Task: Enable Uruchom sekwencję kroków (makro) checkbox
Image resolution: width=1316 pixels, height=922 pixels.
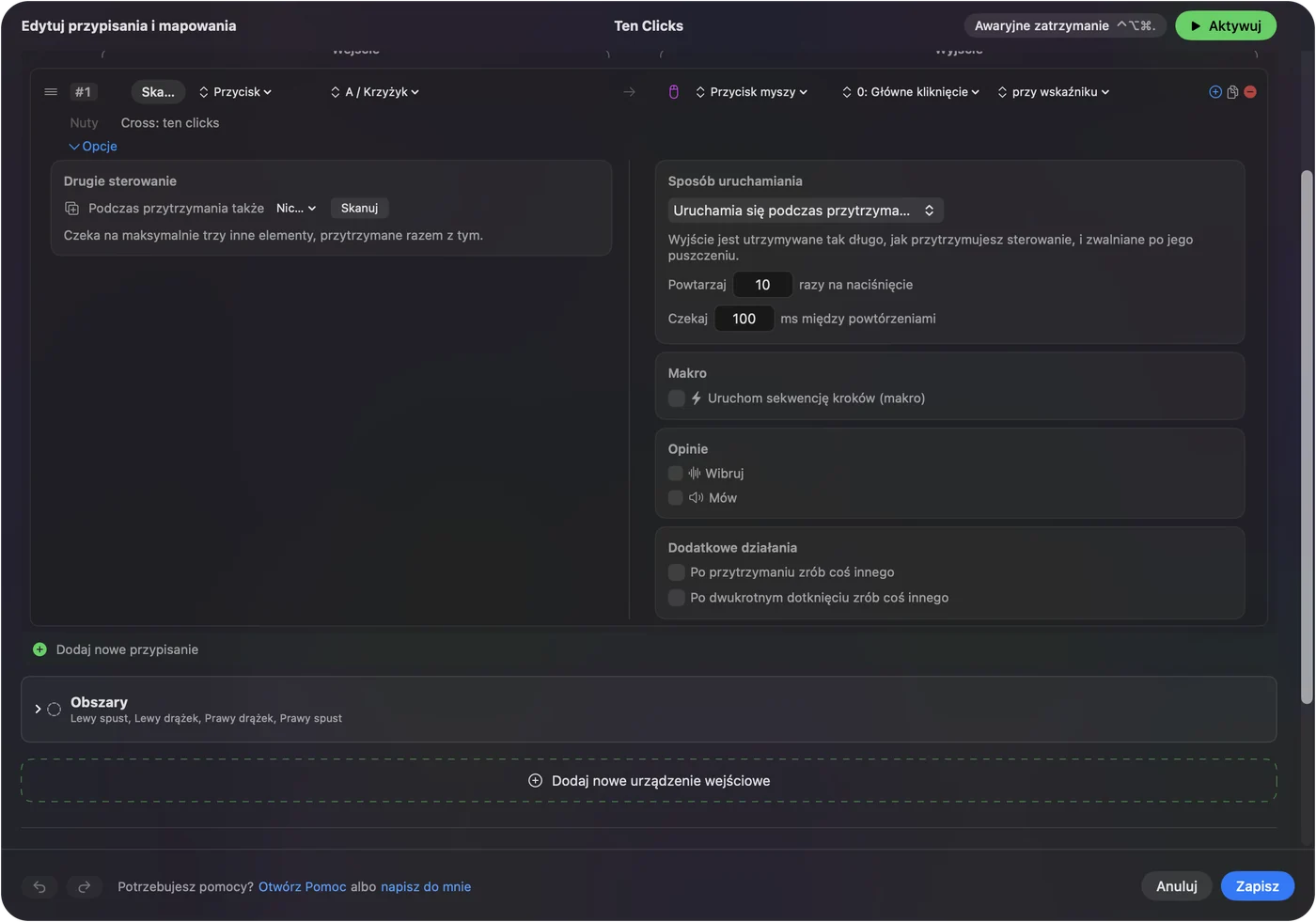Action: pos(676,398)
